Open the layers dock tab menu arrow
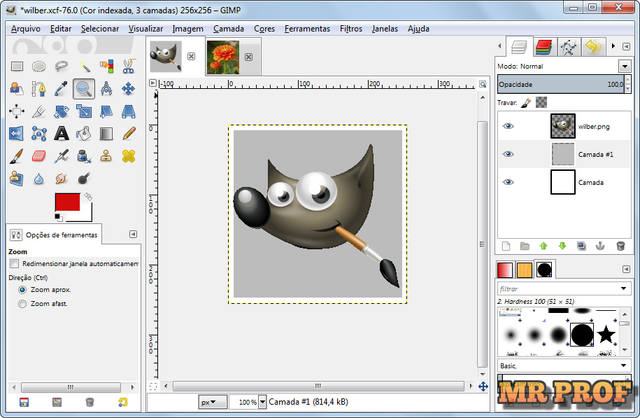This screenshot has width=640, height=418. (626, 47)
